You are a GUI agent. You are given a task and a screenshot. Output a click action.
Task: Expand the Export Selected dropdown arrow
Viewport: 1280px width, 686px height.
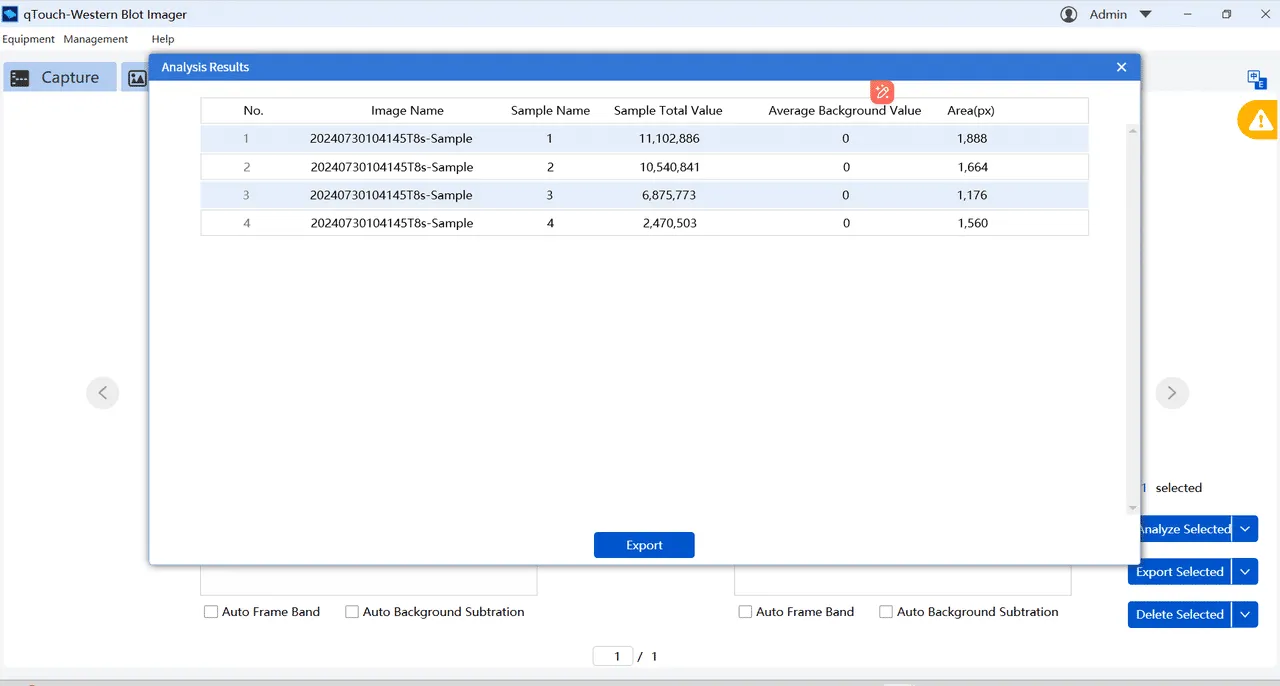click(x=1245, y=572)
